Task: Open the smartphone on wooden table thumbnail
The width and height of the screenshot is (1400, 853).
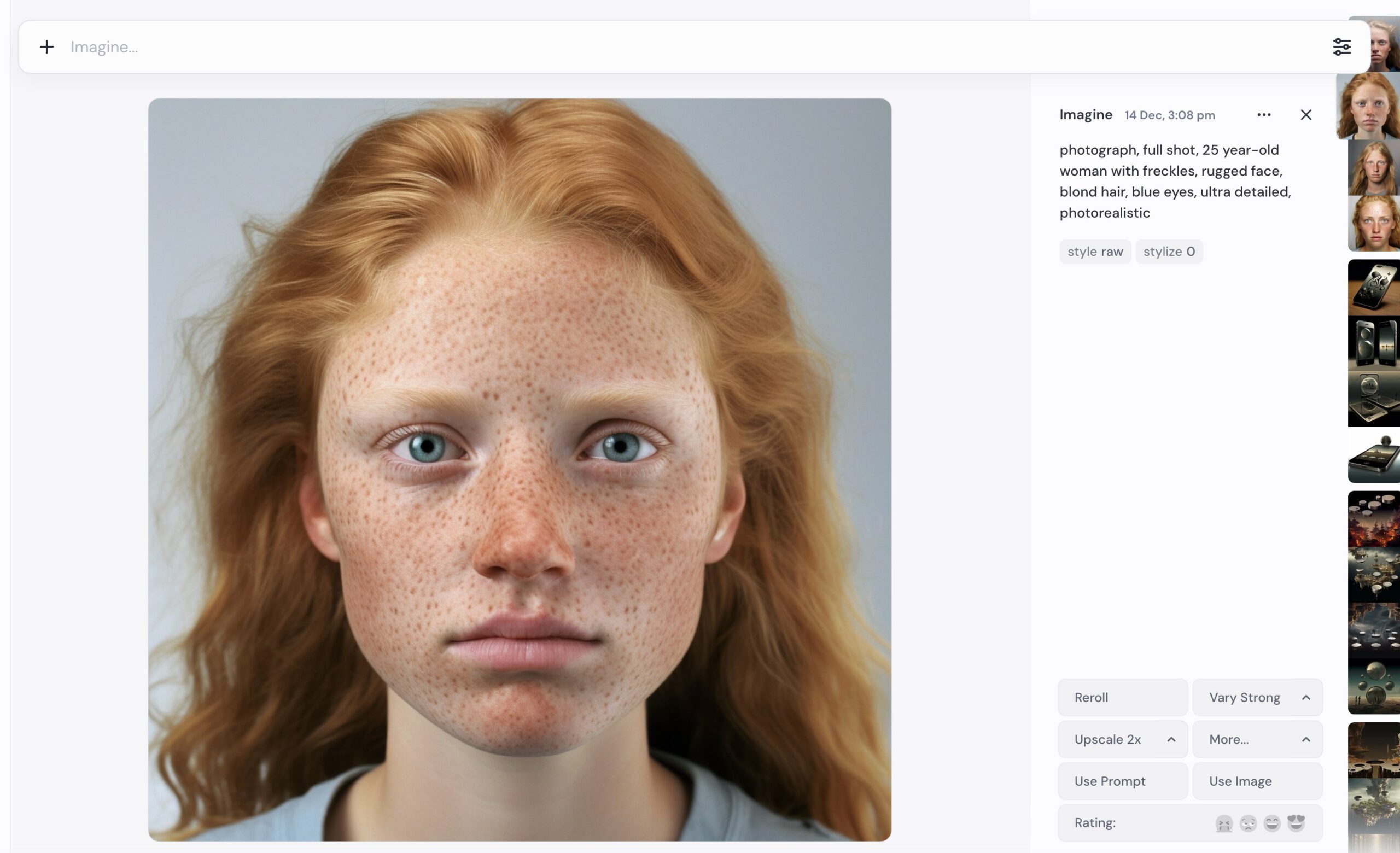Action: (x=1373, y=288)
